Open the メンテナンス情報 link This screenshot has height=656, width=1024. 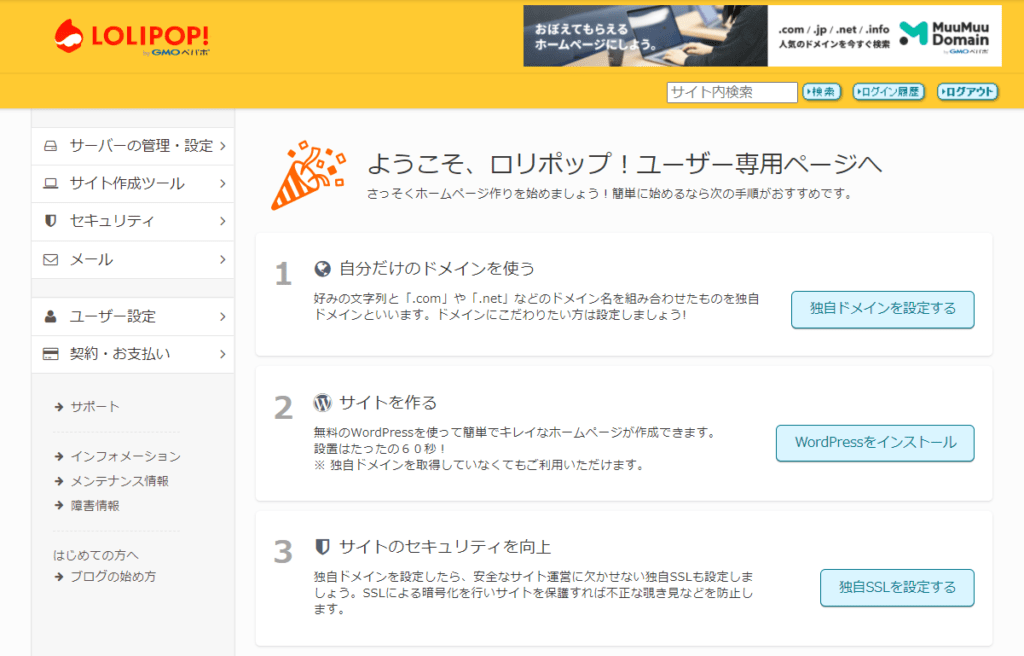click(119, 481)
